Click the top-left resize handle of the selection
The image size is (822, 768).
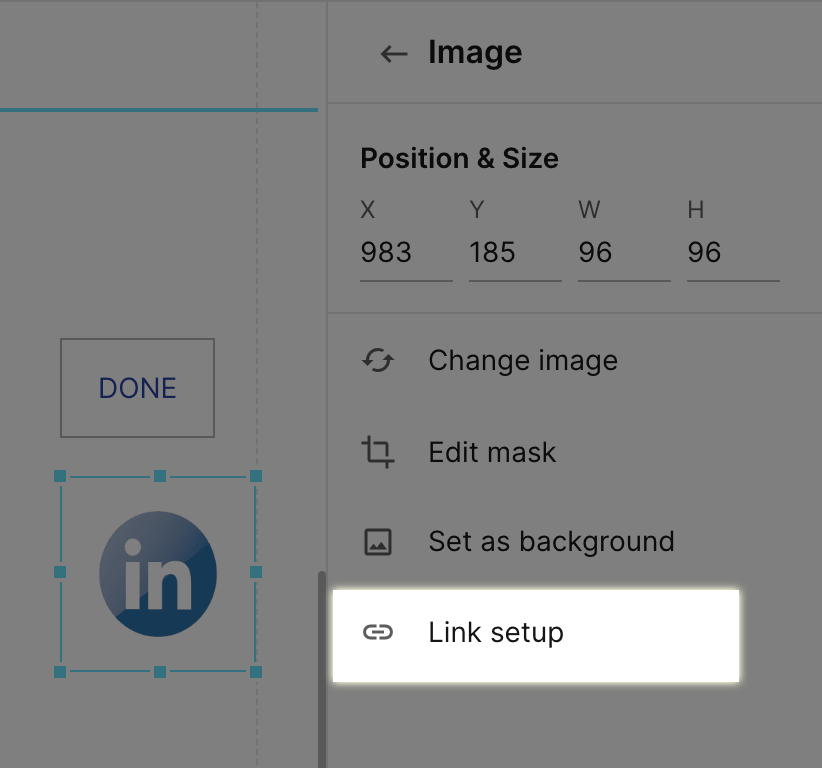[x=60, y=476]
